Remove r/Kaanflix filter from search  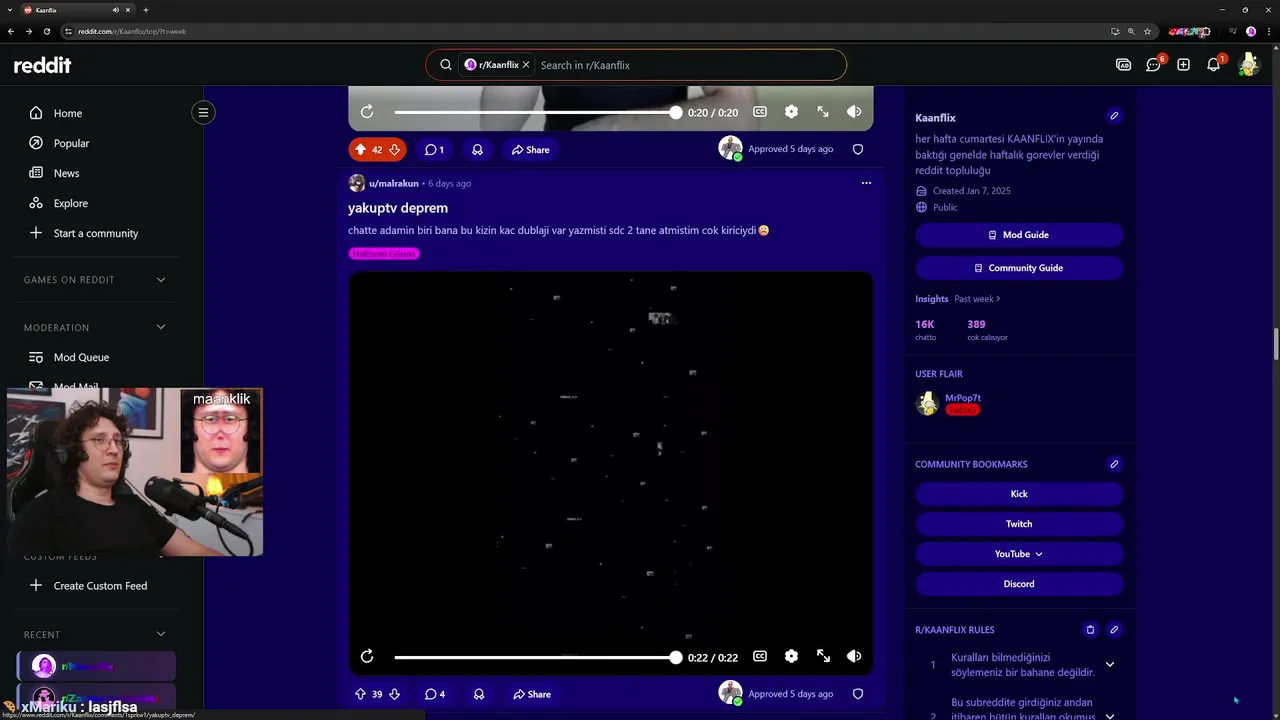(x=526, y=65)
